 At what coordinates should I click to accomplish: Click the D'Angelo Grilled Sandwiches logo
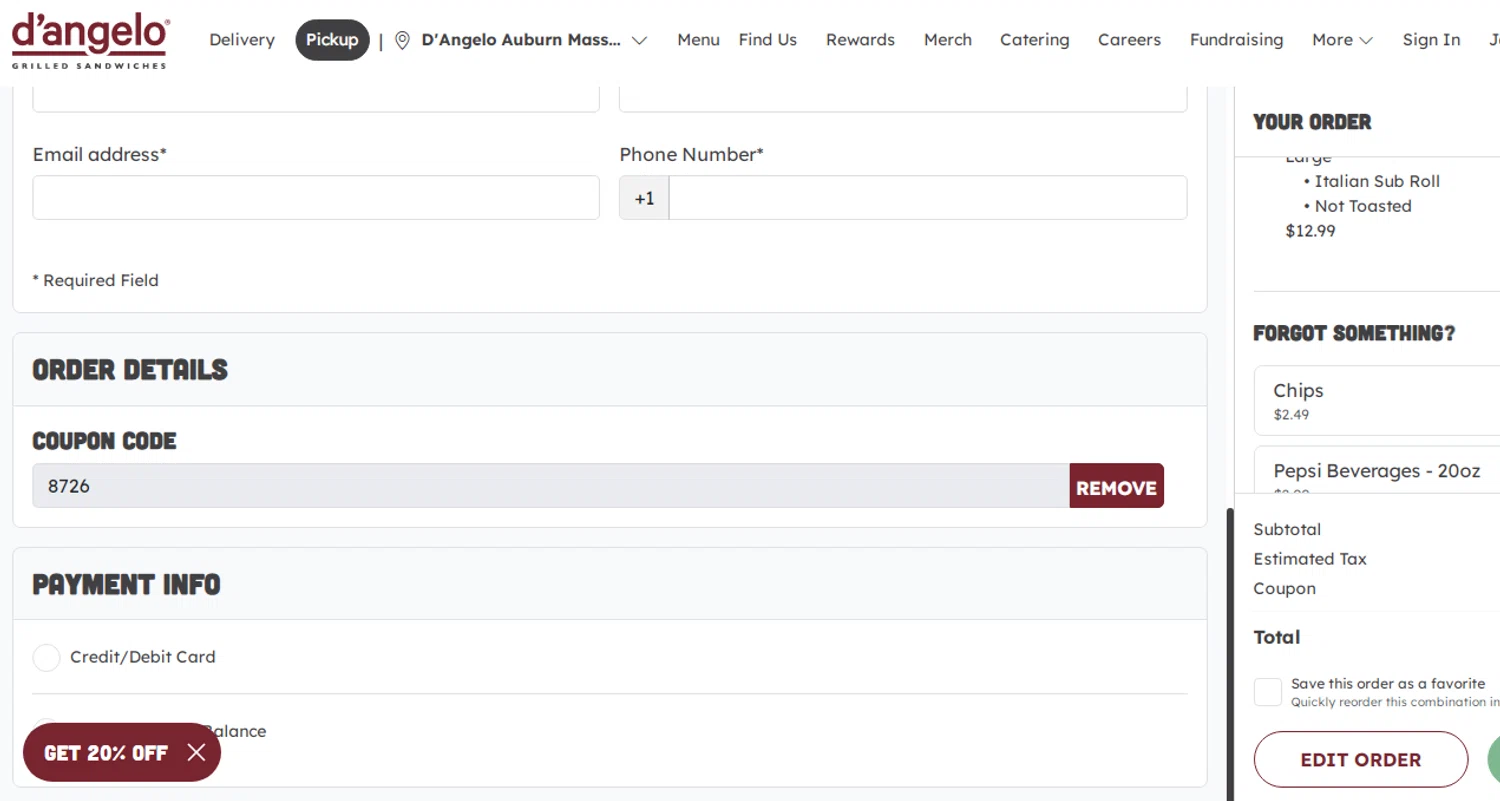90,41
